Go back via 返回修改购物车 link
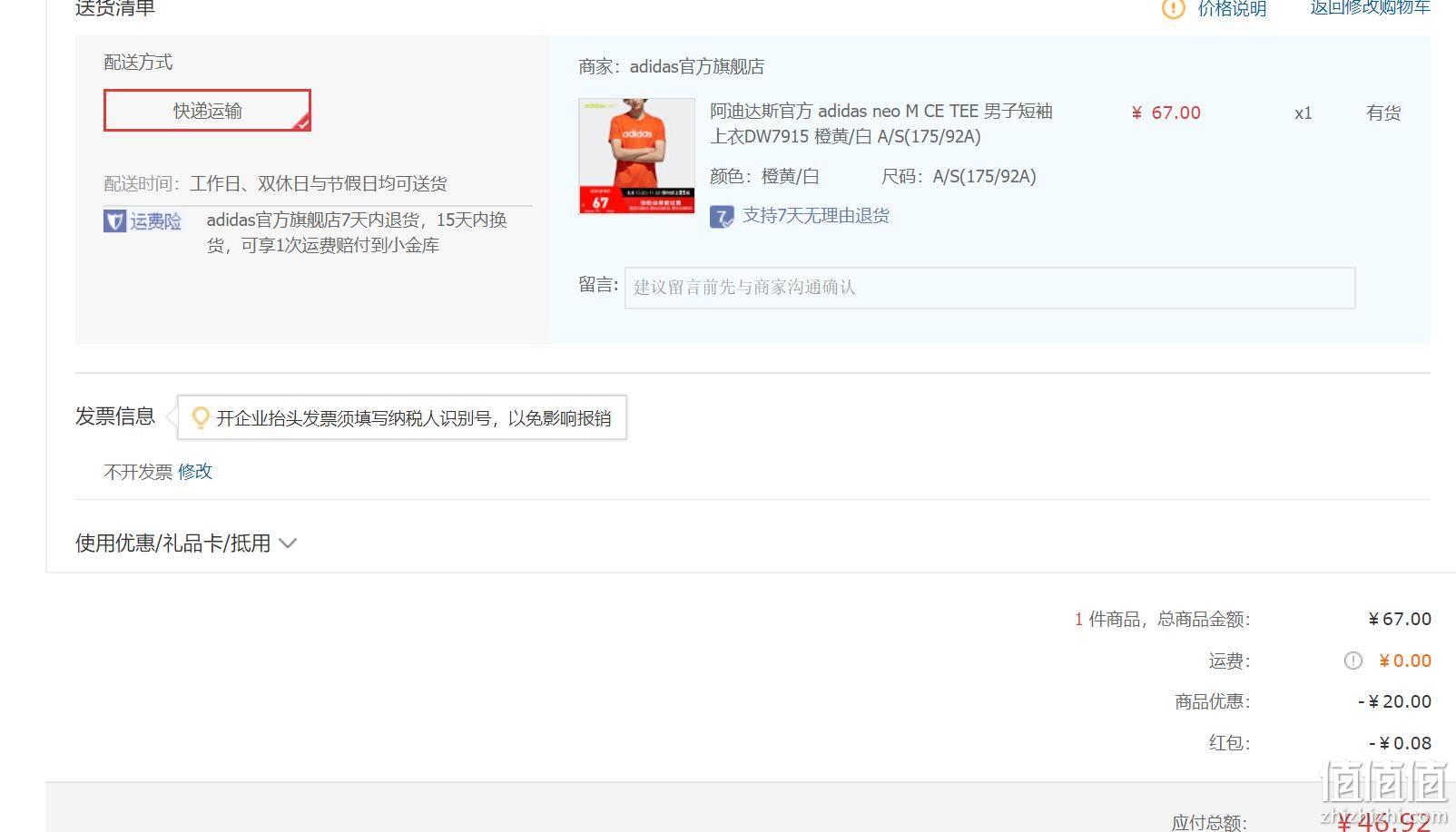This screenshot has width=1456, height=832. pos(1370,8)
